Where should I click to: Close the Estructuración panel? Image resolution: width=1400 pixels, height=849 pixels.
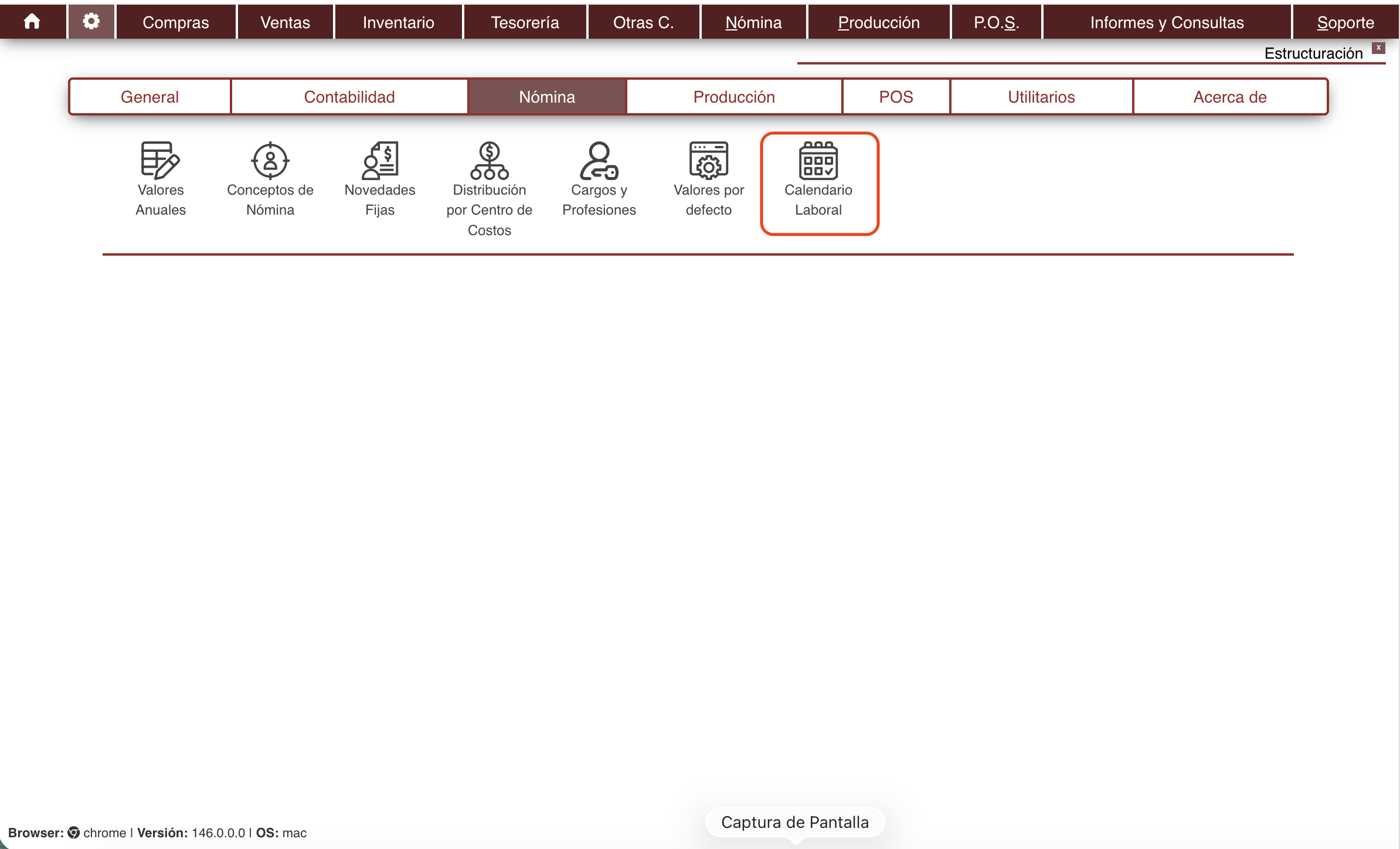1378,47
